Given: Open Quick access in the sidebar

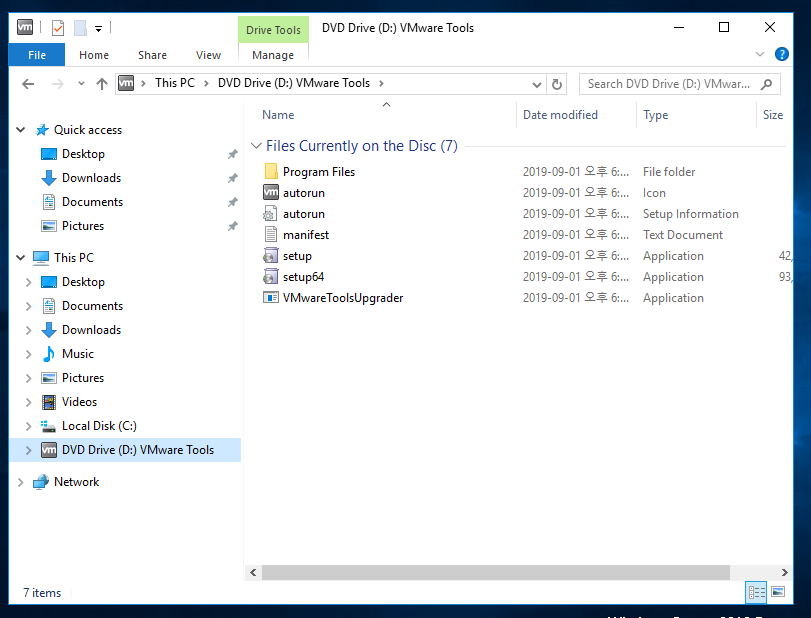Looking at the screenshot, I should click(x=87, y=130).
